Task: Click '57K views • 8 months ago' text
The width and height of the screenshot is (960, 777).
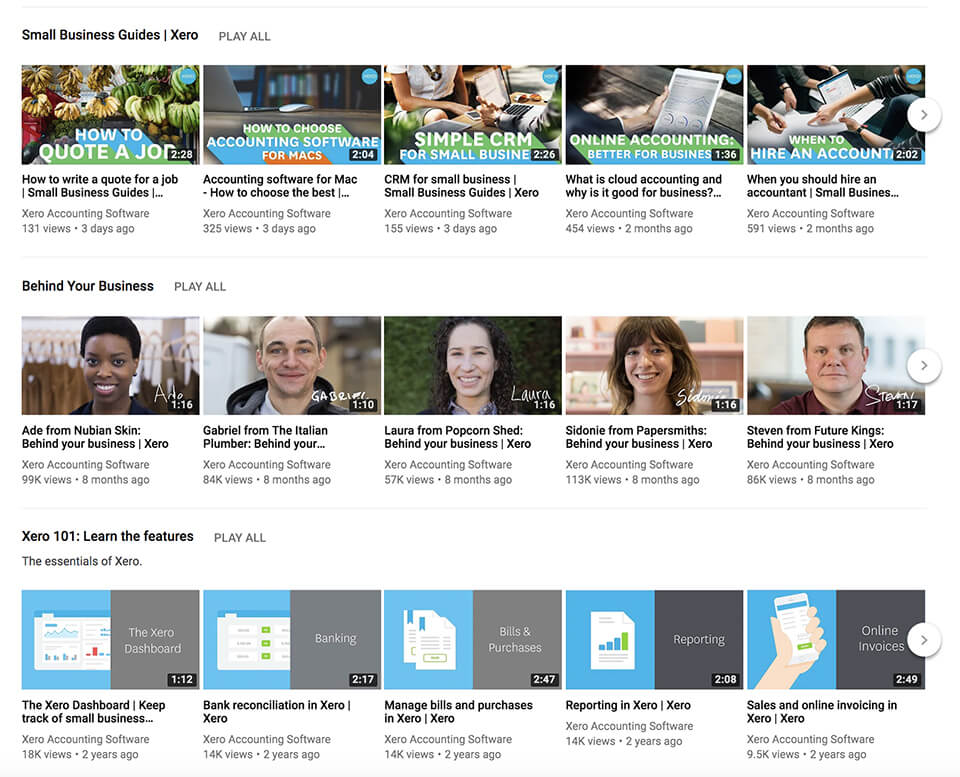Action: tap(448, 479)
